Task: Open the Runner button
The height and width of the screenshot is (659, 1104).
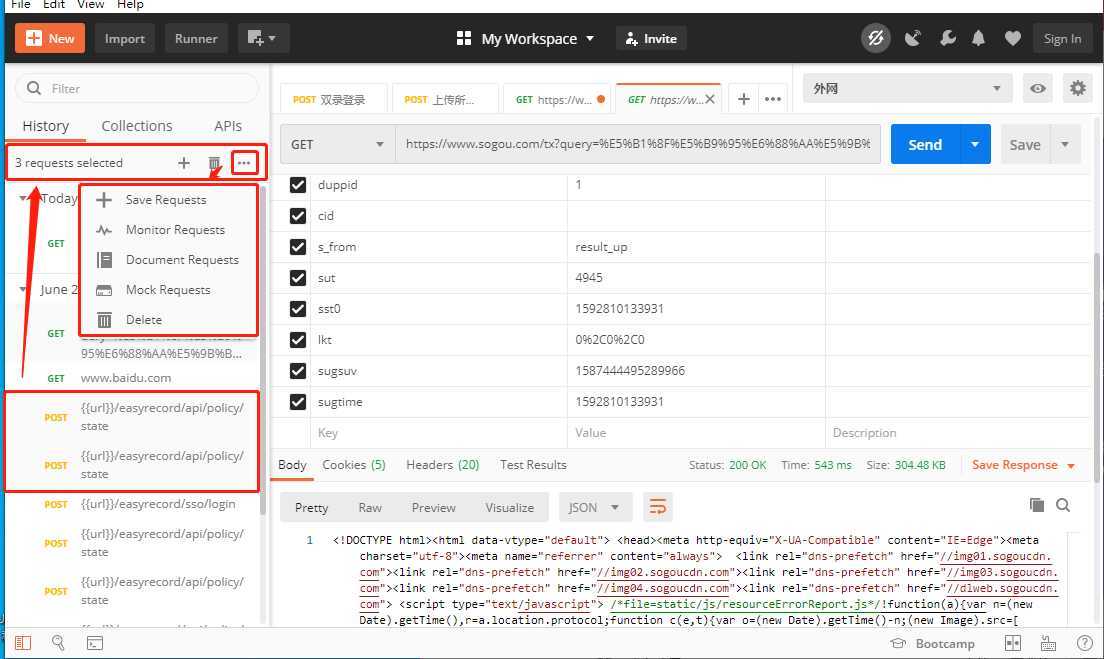Action: tap(196, 38)
